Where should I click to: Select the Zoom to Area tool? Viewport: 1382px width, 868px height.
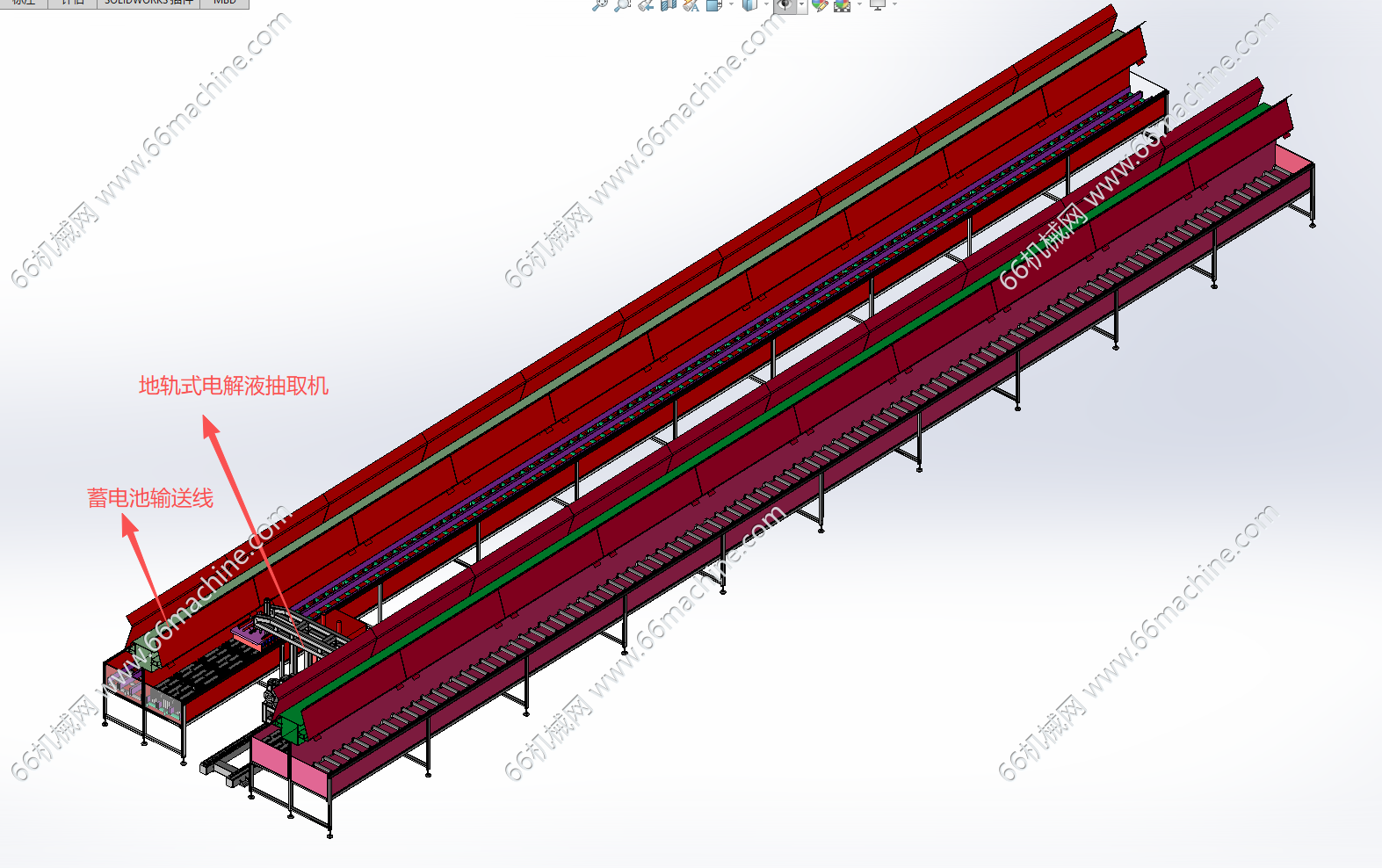pos(622,4)
